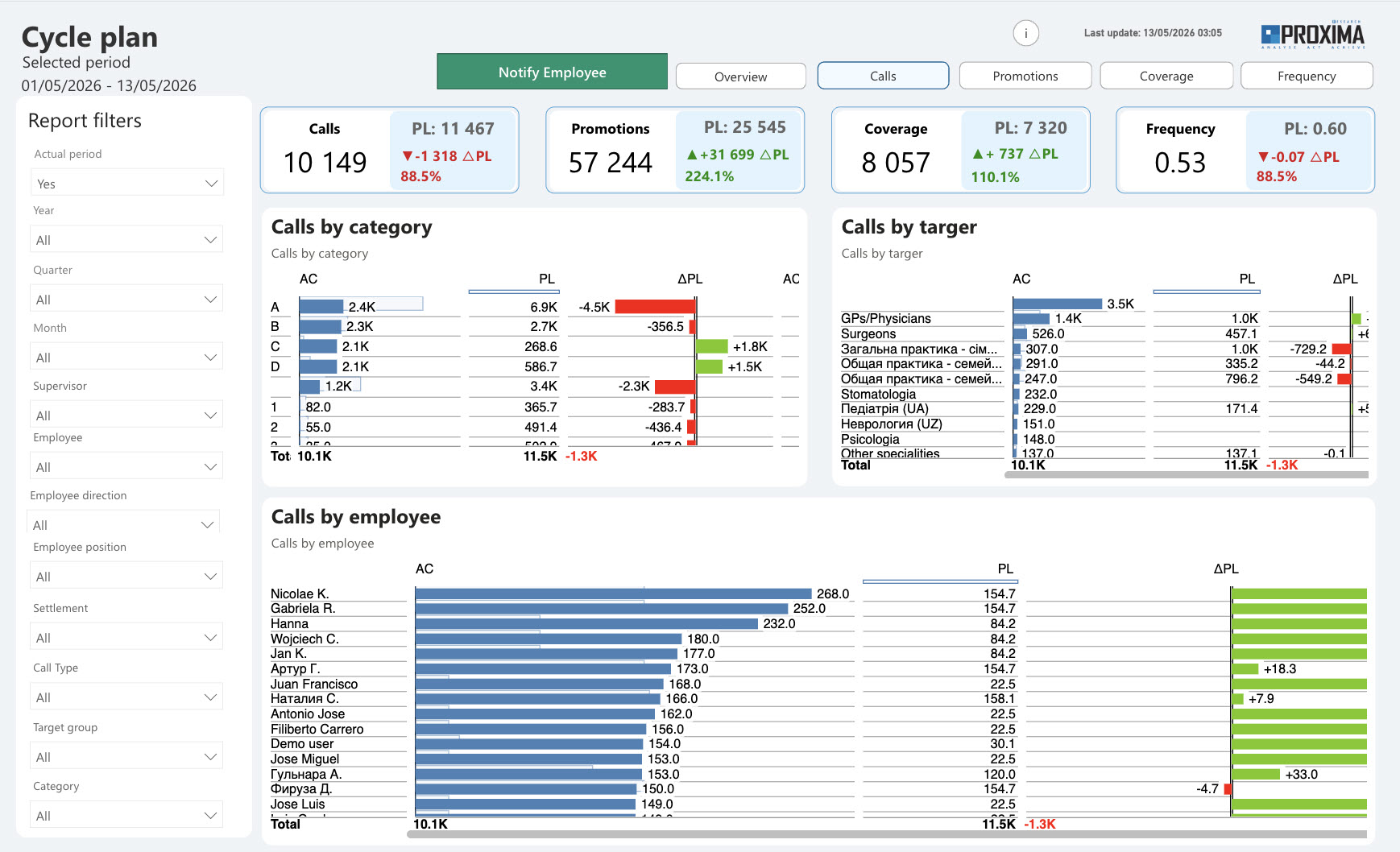Image resolution: width=1400 pixels, height=852 pixels.
Task: Click the PL: 11 467 plan value
Action: [x=453, y=129]
